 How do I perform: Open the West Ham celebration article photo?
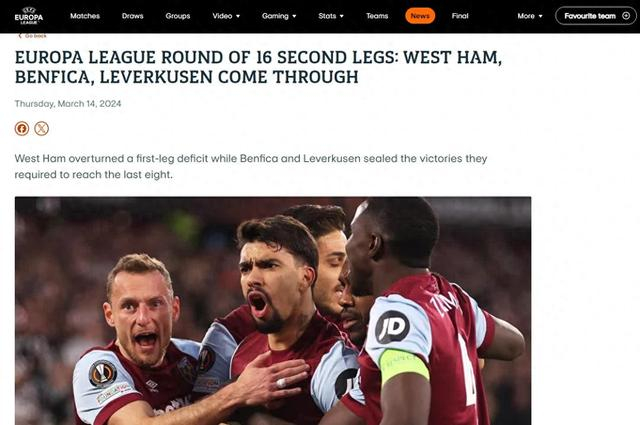click(273, 311)
